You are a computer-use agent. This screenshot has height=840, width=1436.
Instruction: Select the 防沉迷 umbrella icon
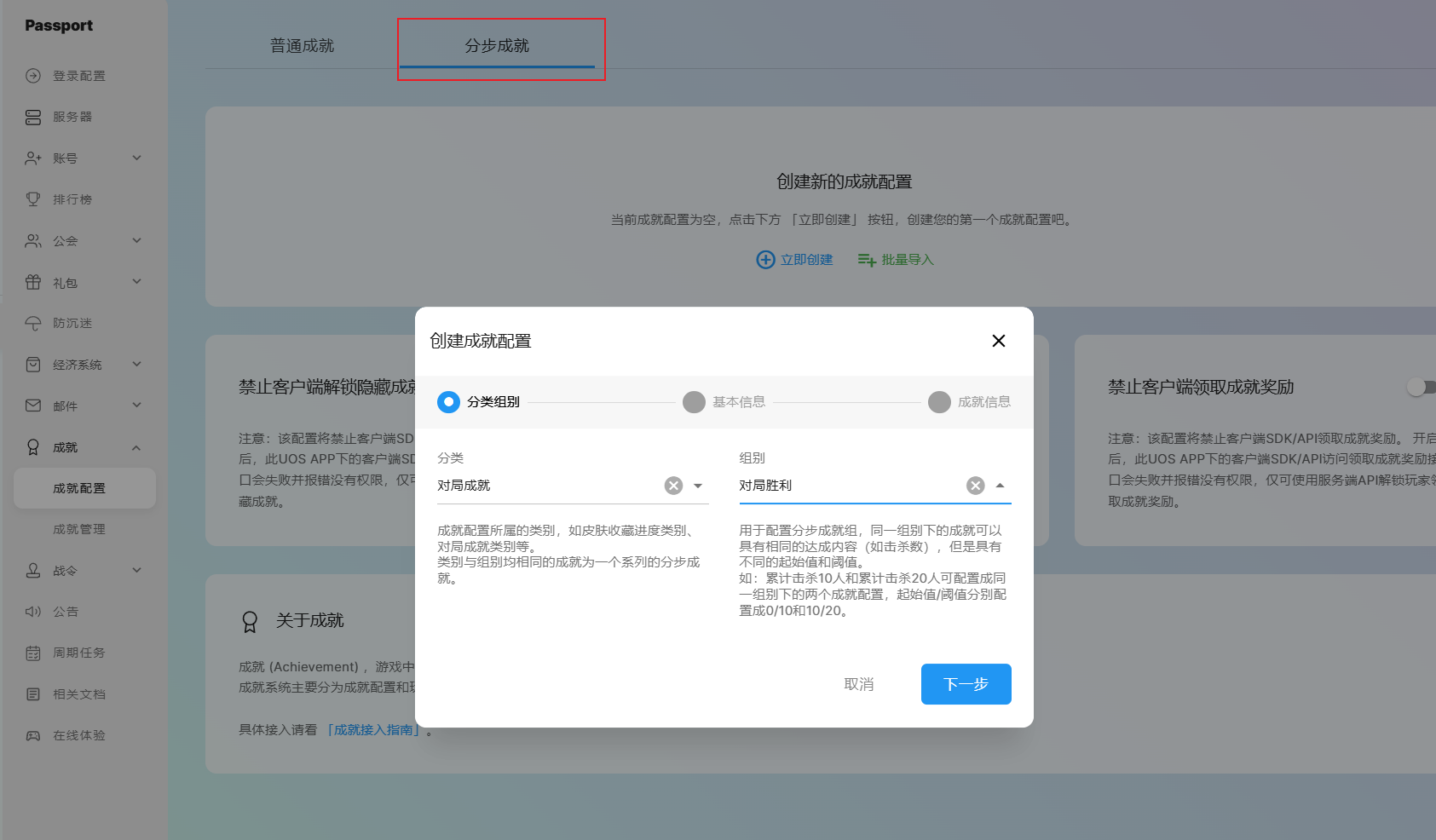[33, 324]
